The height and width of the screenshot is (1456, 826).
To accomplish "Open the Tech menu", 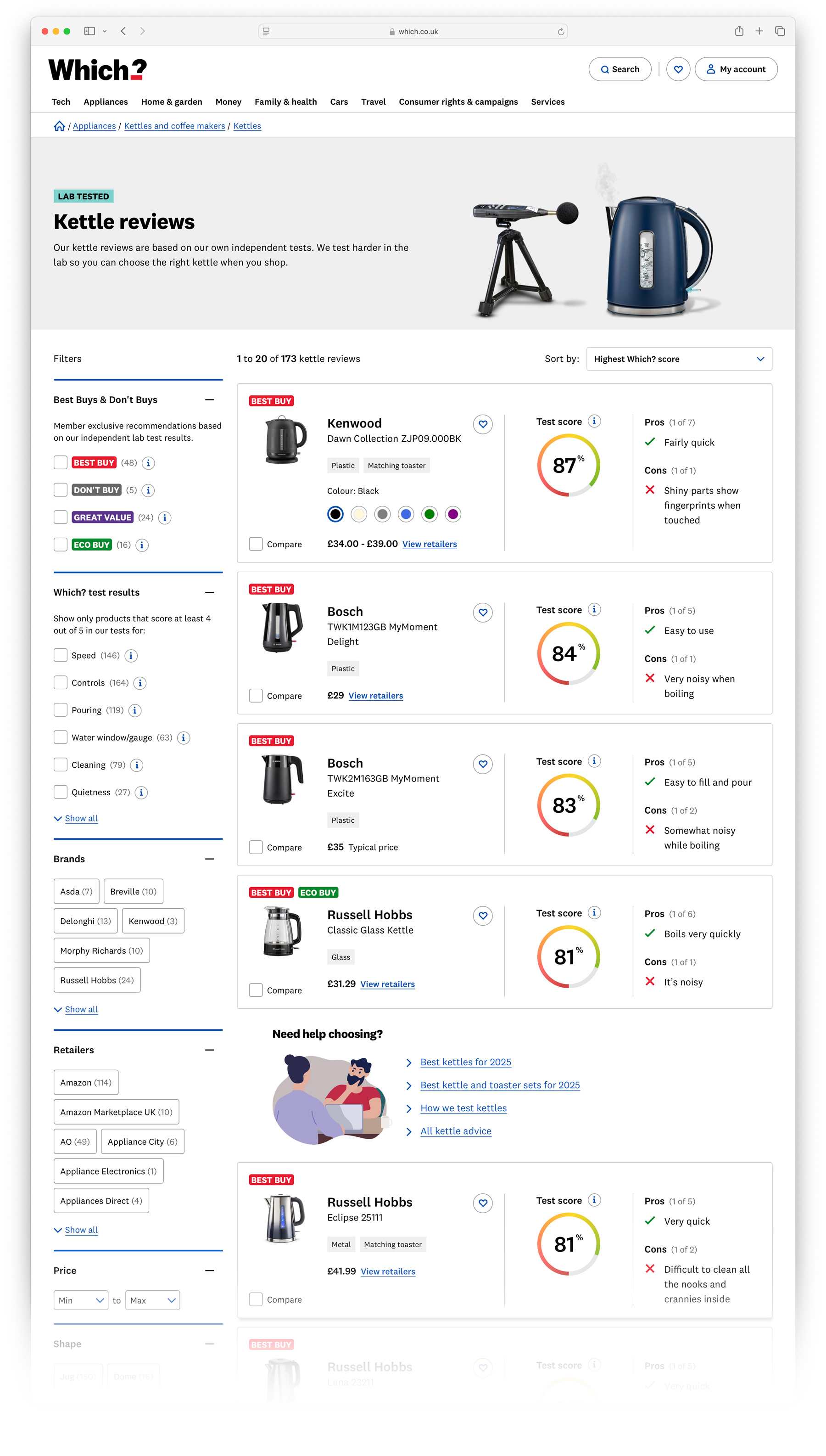I will pos(61,101).
